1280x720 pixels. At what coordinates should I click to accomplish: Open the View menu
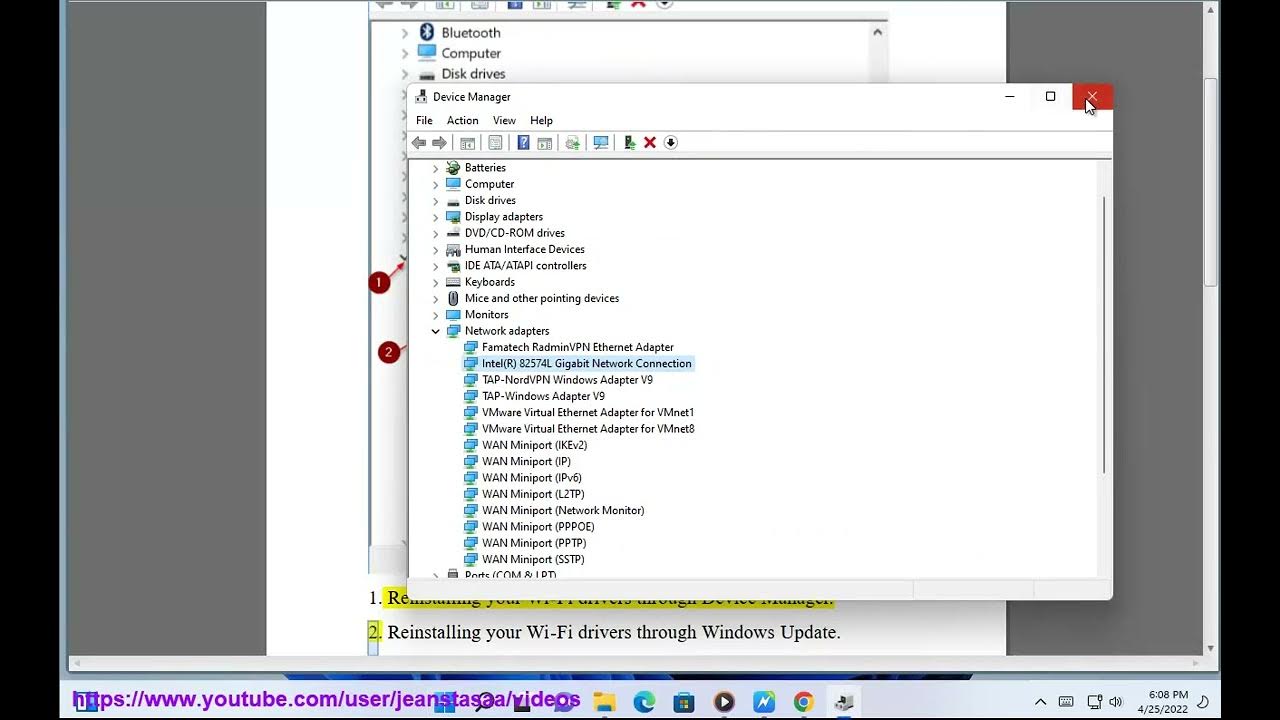(504, 120)
